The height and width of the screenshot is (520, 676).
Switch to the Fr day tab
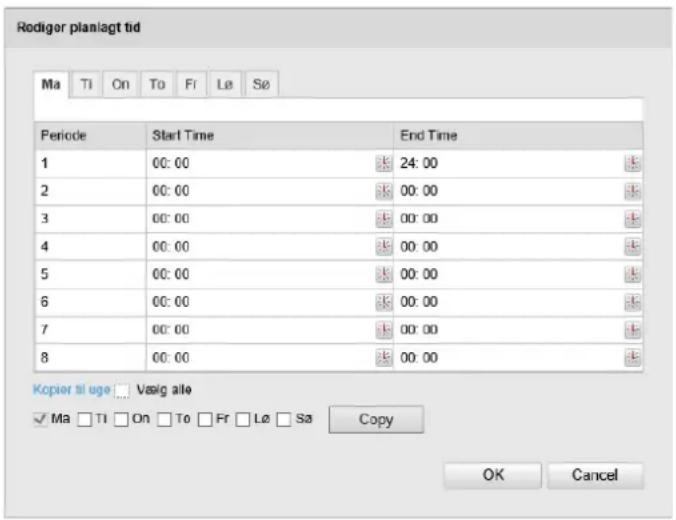point(191,84)
